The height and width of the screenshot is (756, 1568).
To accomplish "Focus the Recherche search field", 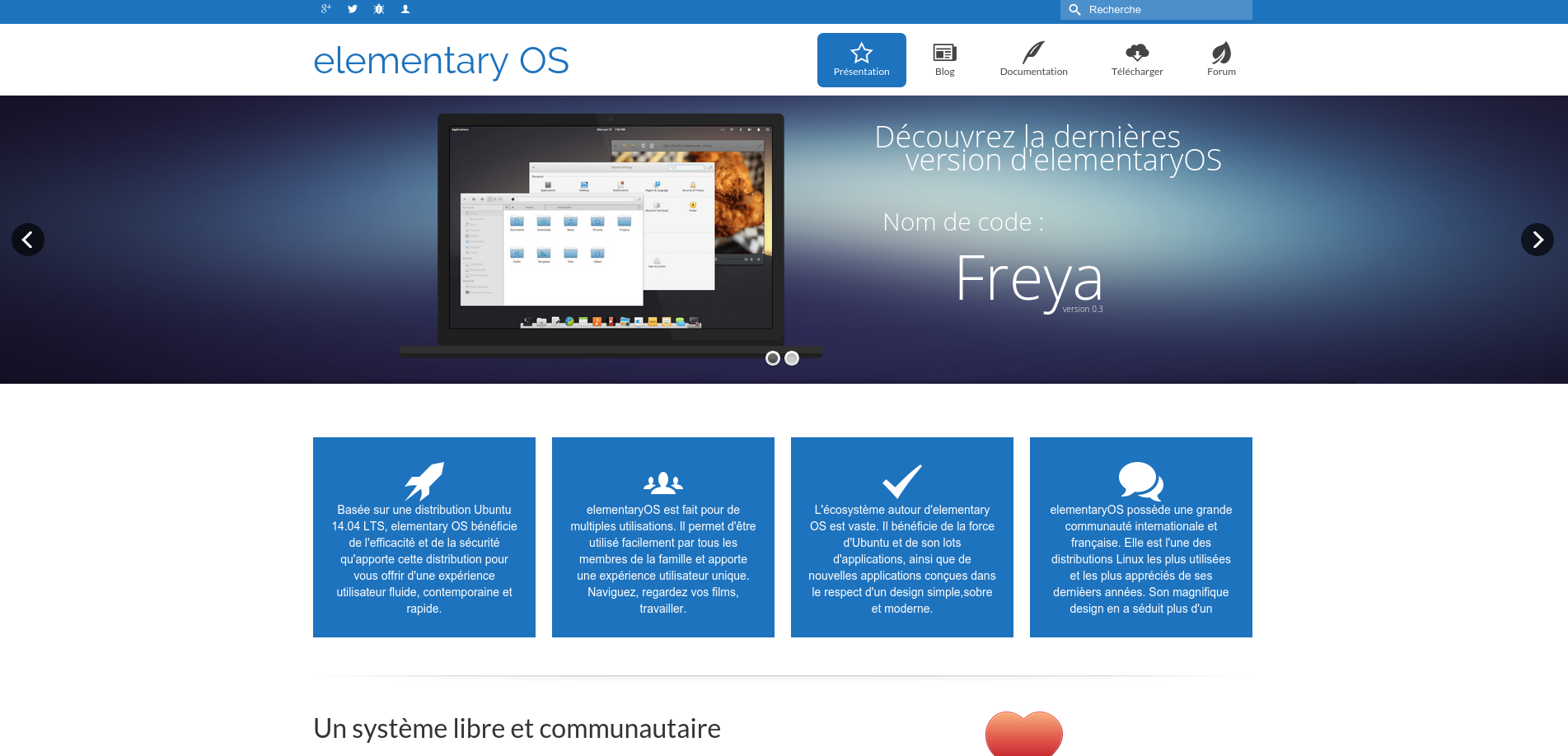I will tap(1156, 10).
